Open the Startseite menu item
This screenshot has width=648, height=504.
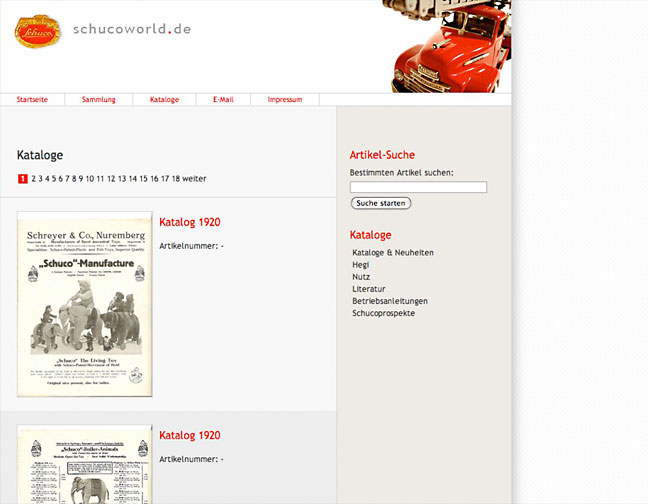[x=32, y=100]
